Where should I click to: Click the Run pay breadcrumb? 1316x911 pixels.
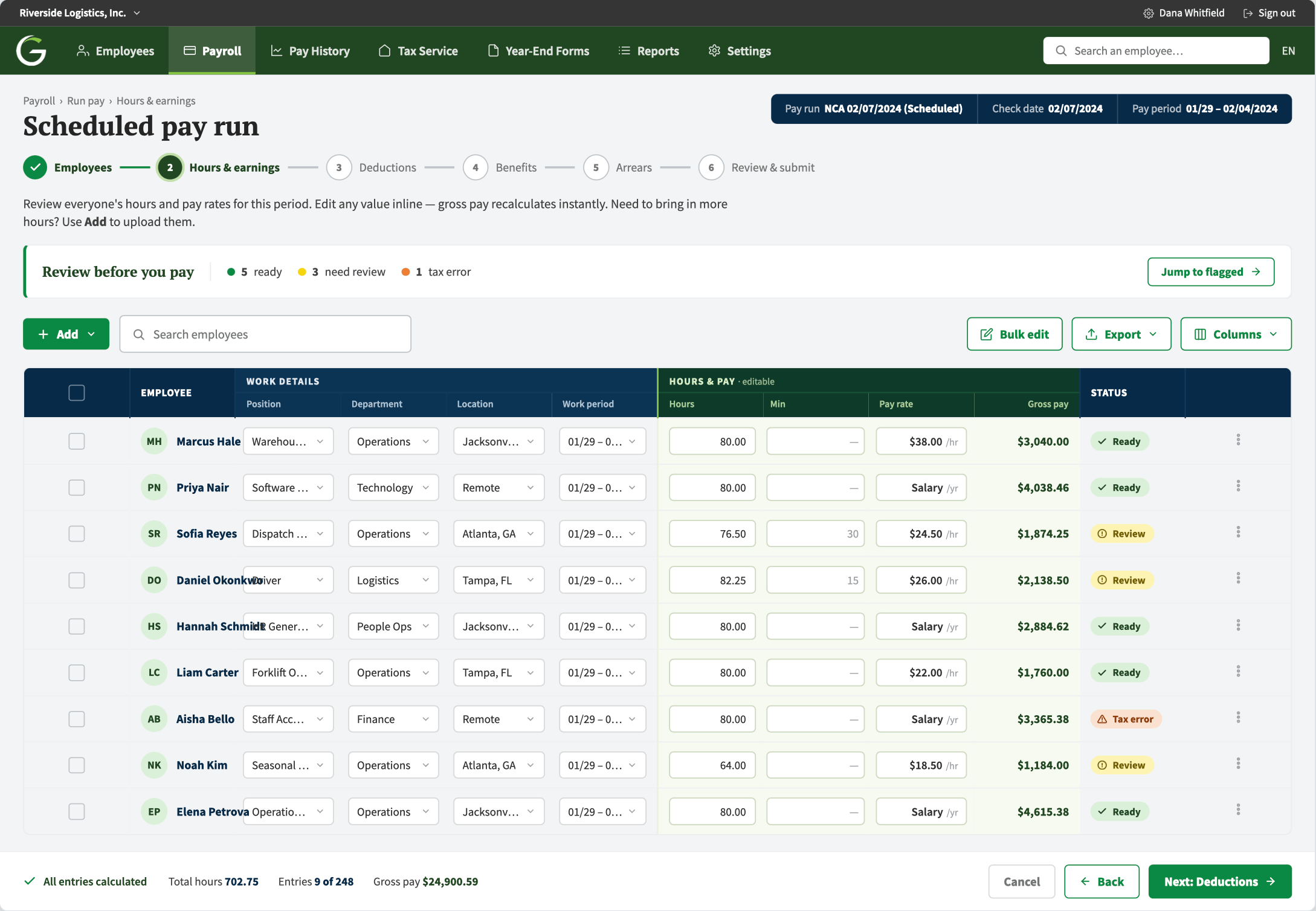pos(86,101)
